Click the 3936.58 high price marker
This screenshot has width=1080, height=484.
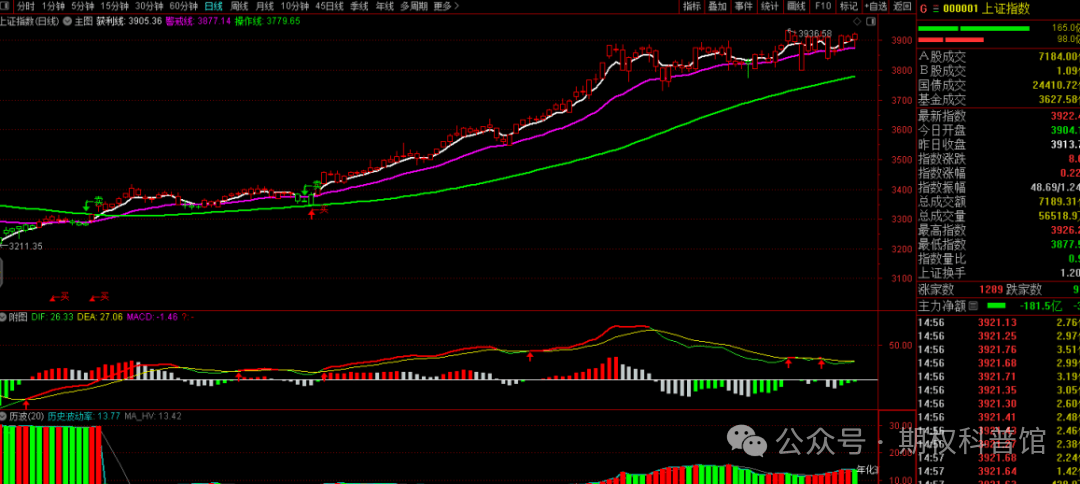pos(813,34)
